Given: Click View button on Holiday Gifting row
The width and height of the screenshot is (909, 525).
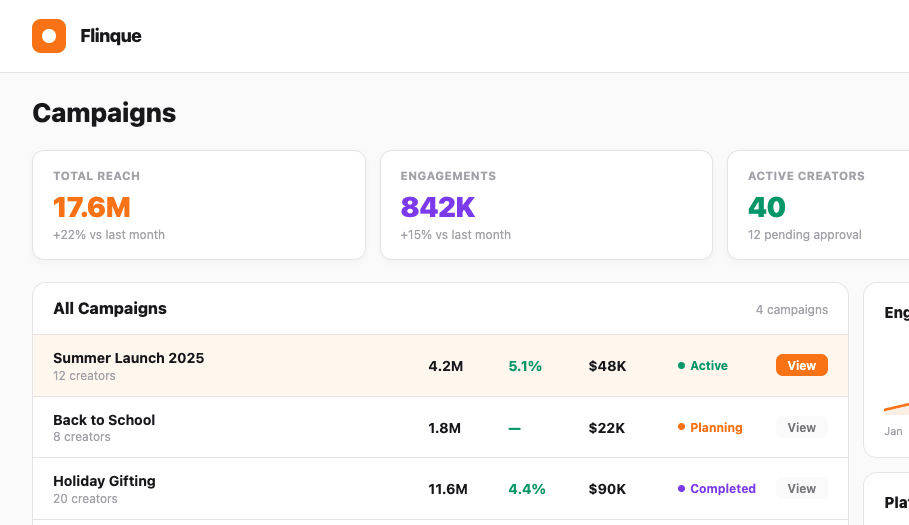Looking at the screenshot, I should 801,489.
